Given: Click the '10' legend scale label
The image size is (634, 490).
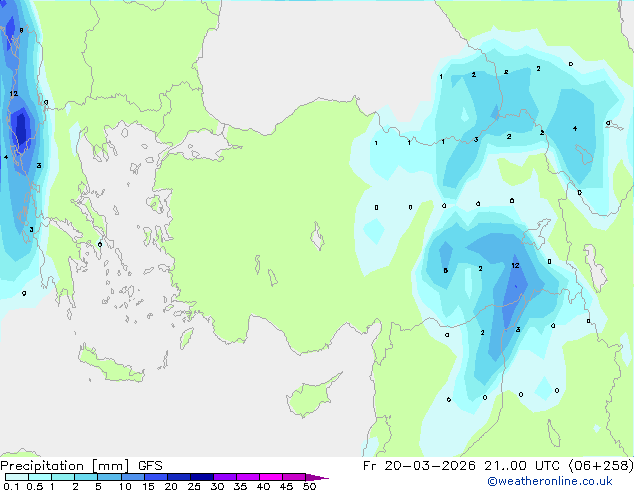Looking at the screenshot, I should click(x=125, y=486).
